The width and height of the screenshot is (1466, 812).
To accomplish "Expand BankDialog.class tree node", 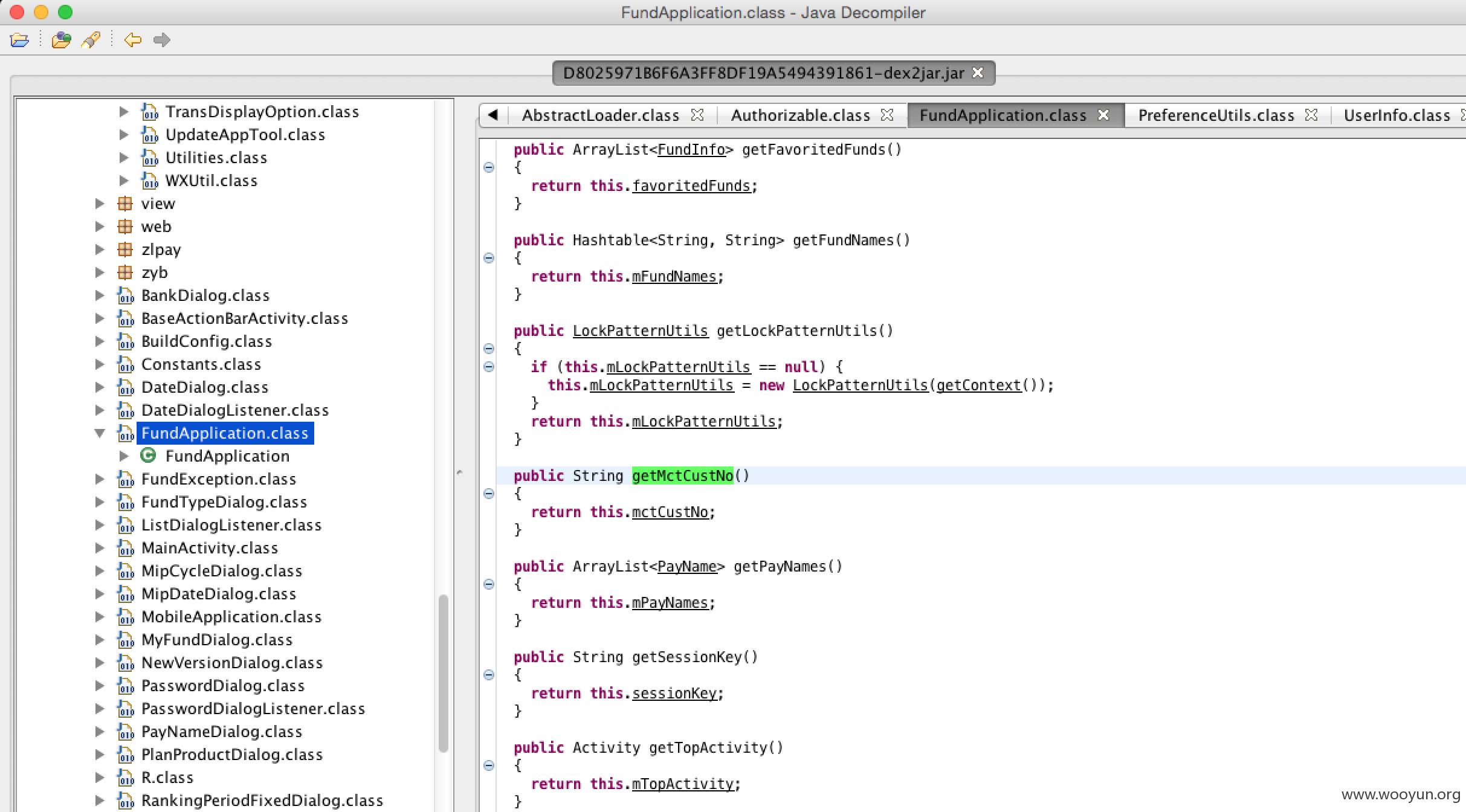I will pos(100,295).
